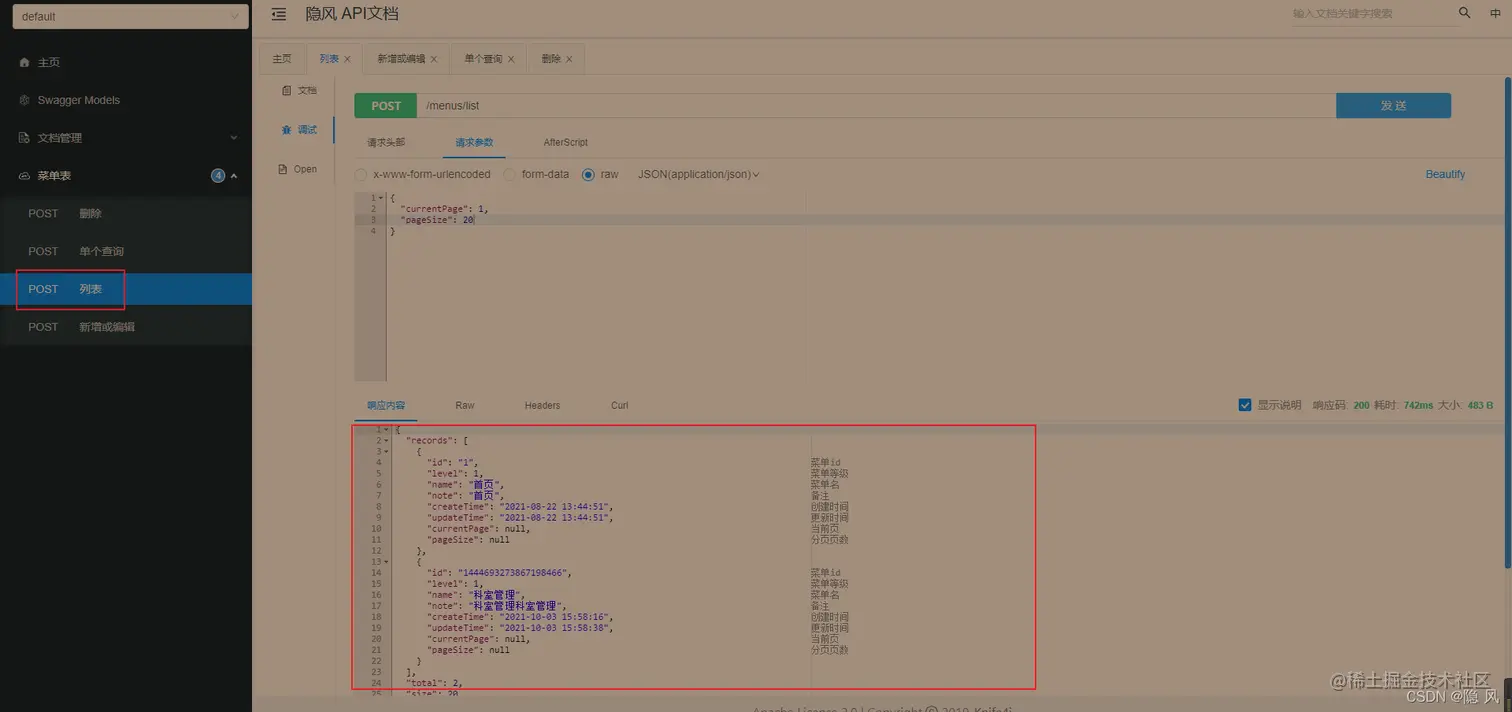1512x712 pixels.
Task: Switch language via the 中 icon
Action: [1496, 13]
